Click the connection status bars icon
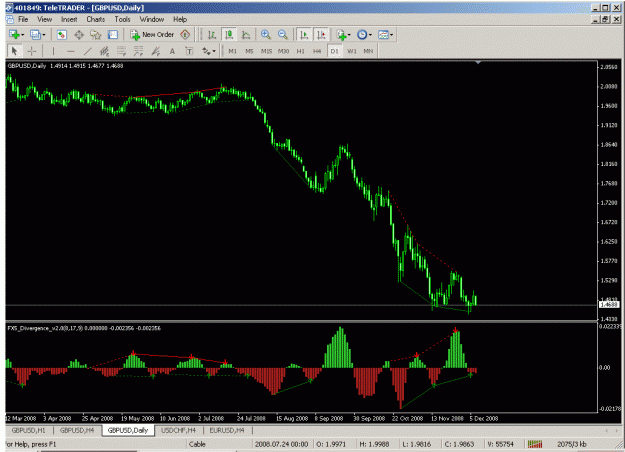 coord(535,444)
